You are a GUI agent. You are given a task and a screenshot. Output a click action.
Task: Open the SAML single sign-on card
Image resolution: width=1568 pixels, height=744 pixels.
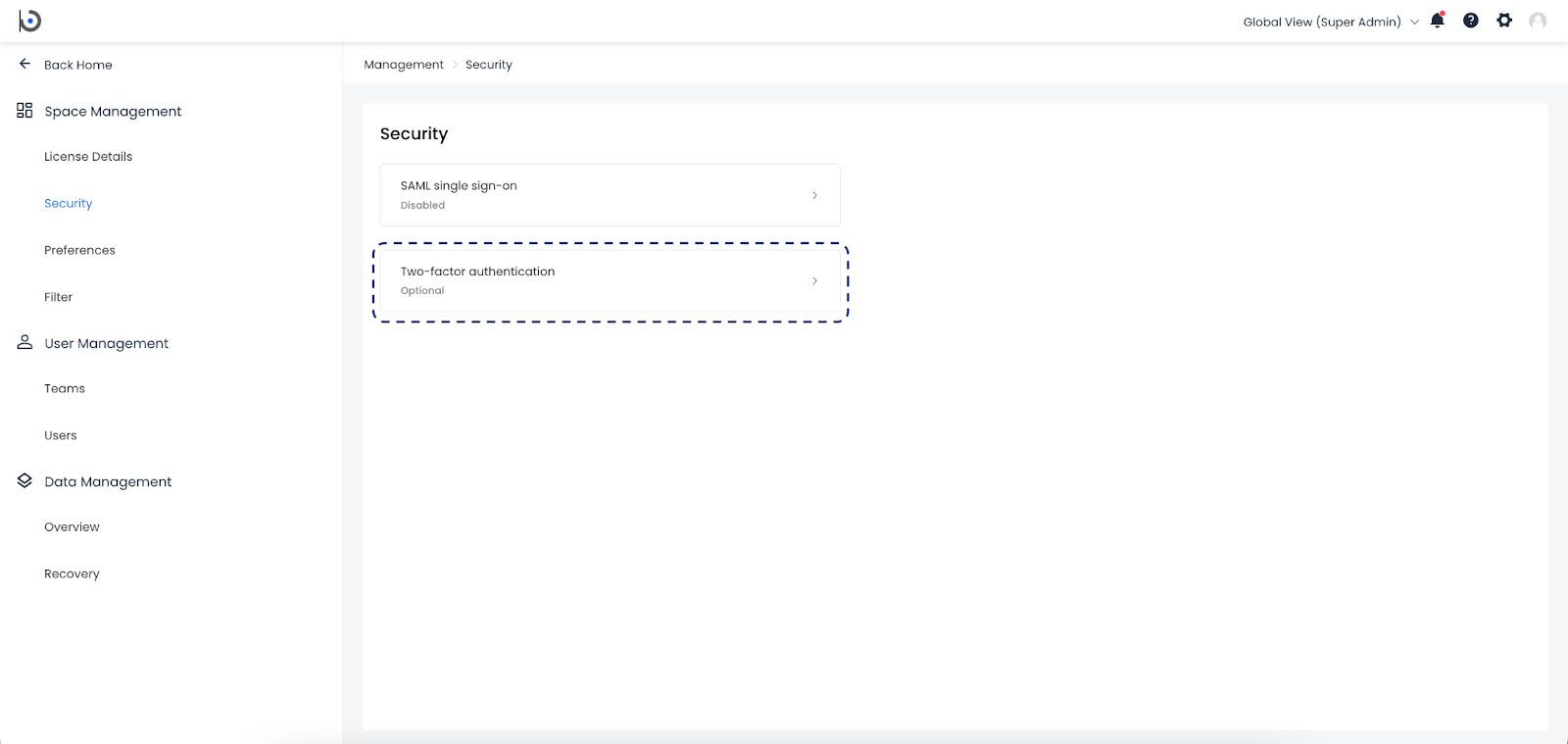pos(610,195)
